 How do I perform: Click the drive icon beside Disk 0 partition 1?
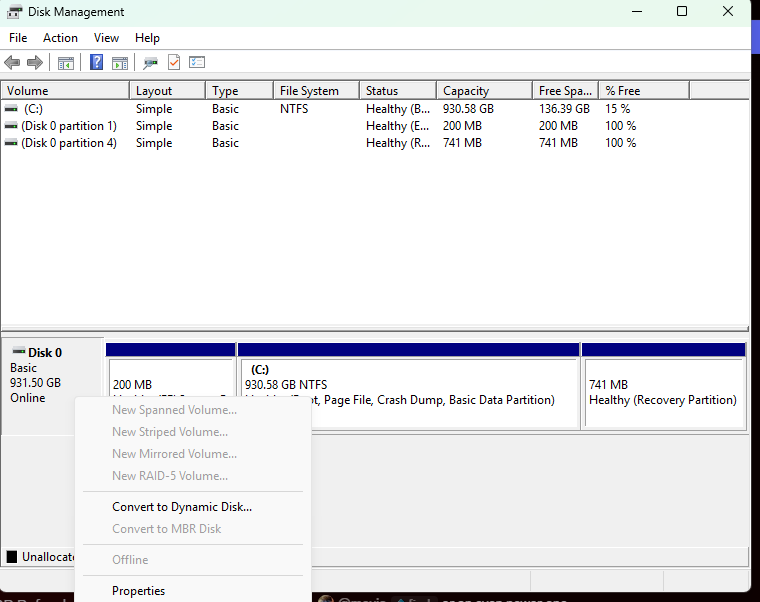11,126
